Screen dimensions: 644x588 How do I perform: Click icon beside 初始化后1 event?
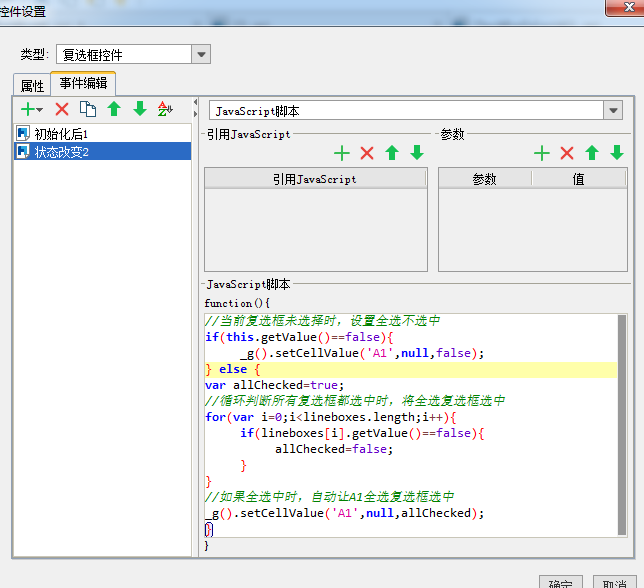click(x=23, y=133)
